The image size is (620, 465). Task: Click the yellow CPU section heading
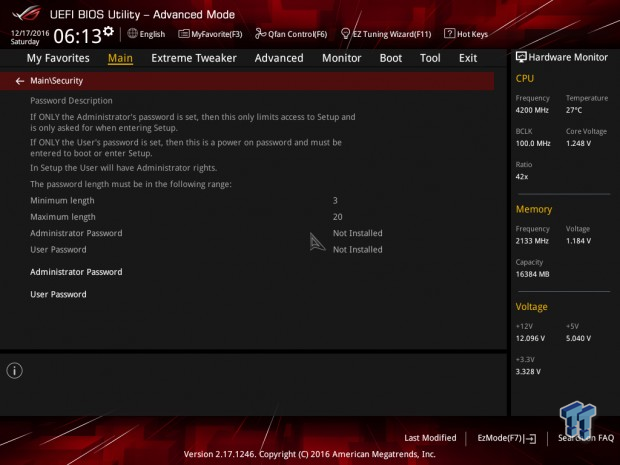coord(525,79)
